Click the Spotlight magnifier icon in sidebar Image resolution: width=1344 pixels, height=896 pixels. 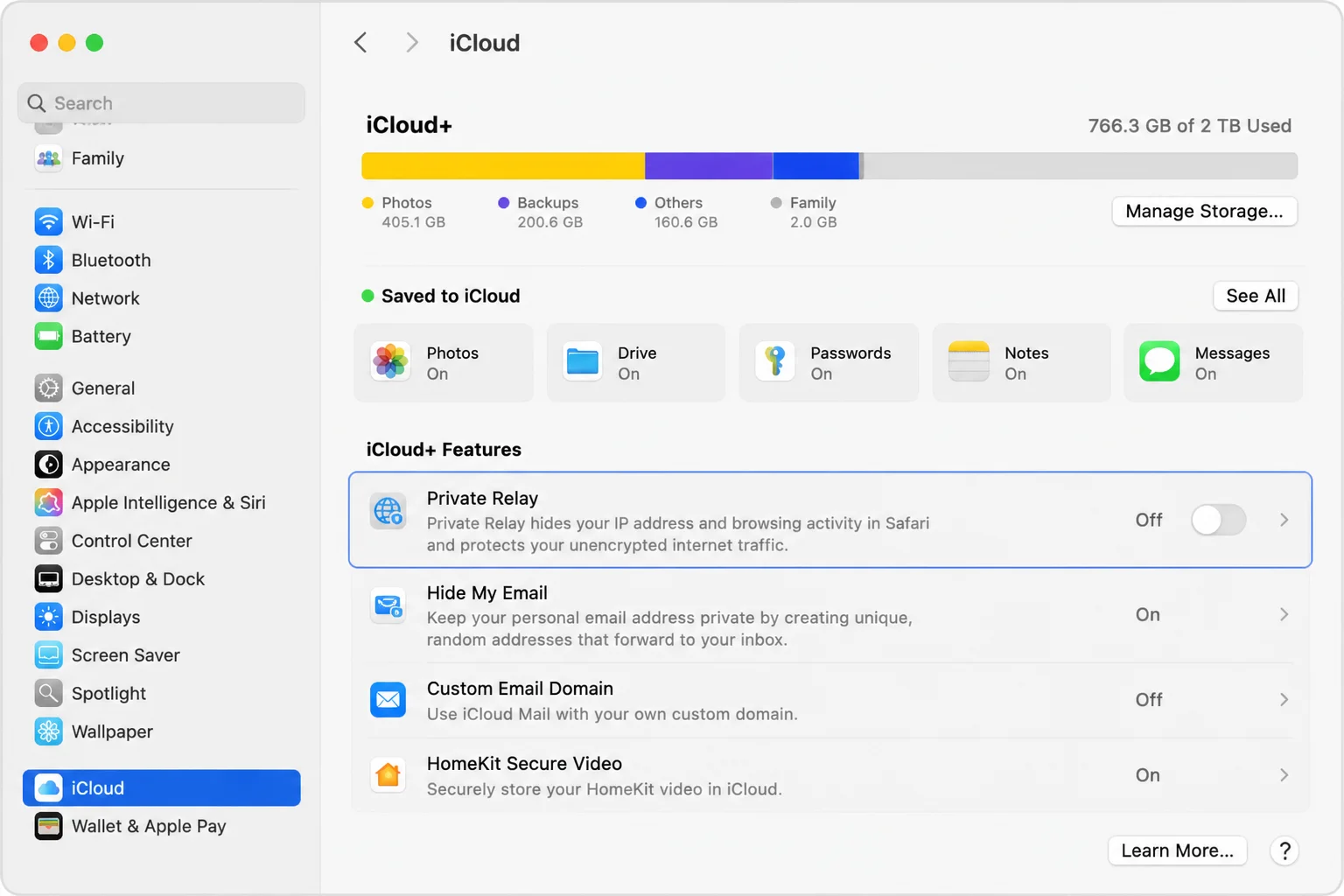(49, 693)
